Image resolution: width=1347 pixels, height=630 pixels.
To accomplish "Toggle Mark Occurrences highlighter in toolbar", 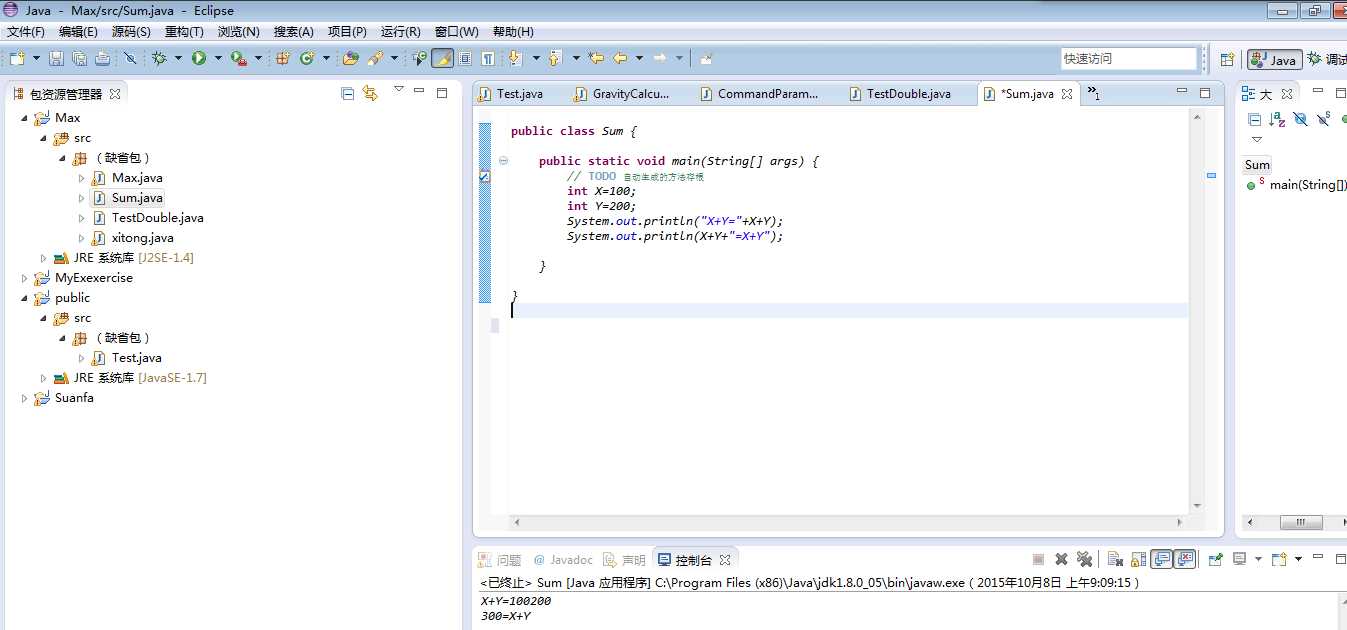I will pos(441,59).
